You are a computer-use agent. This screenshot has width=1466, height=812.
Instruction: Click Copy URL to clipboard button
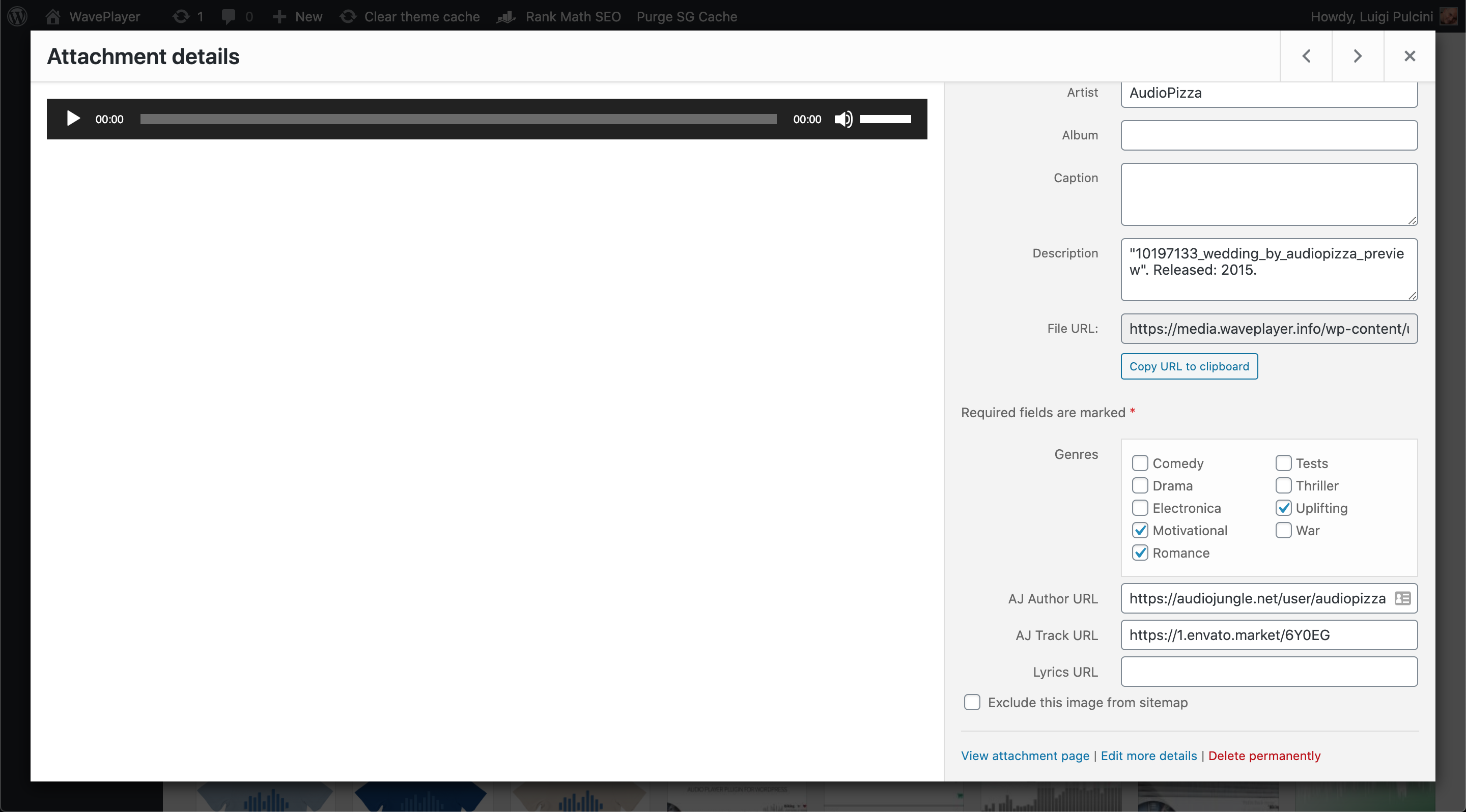1189,366
